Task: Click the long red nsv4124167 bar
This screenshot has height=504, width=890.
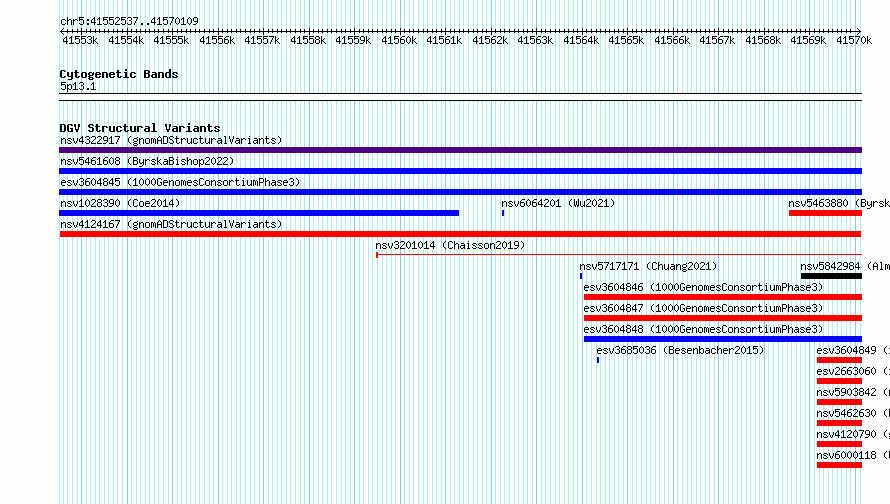Action: (460, 234)
